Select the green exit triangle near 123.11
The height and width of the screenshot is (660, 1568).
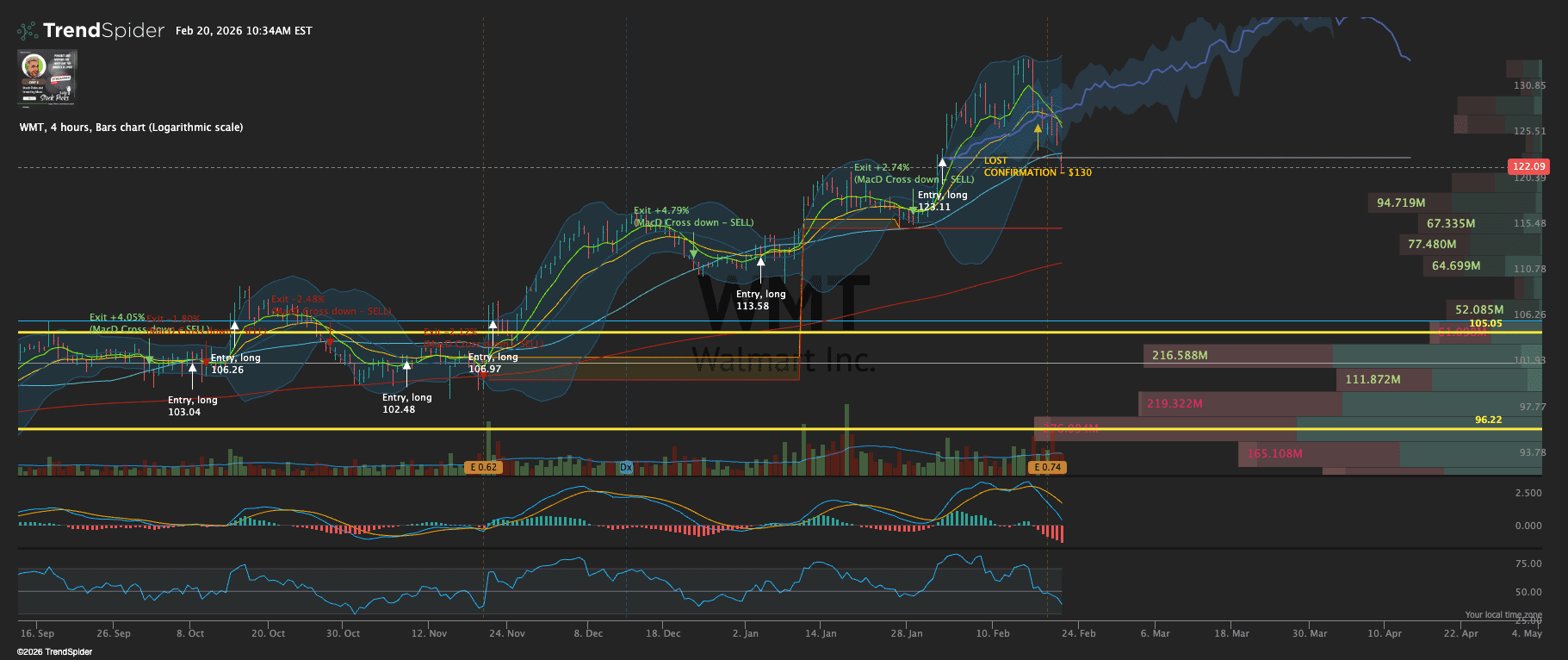coord(913,209)
